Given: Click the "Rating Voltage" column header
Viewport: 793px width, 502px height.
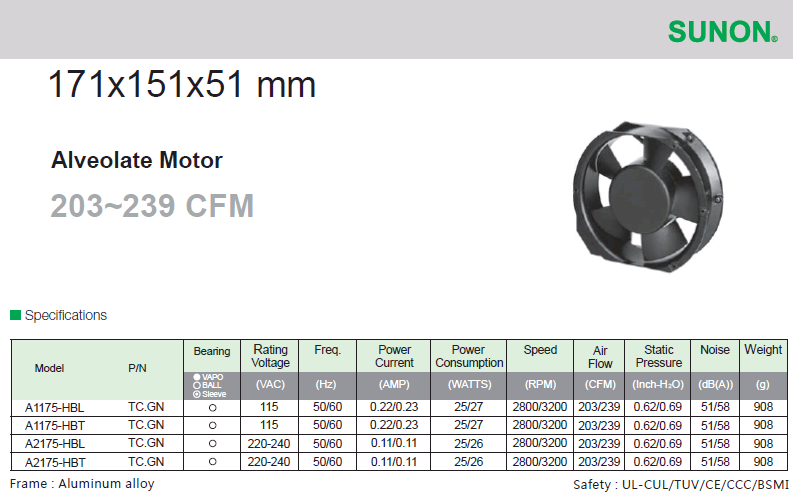Looking at the screenshot, I should coord(271,356).
